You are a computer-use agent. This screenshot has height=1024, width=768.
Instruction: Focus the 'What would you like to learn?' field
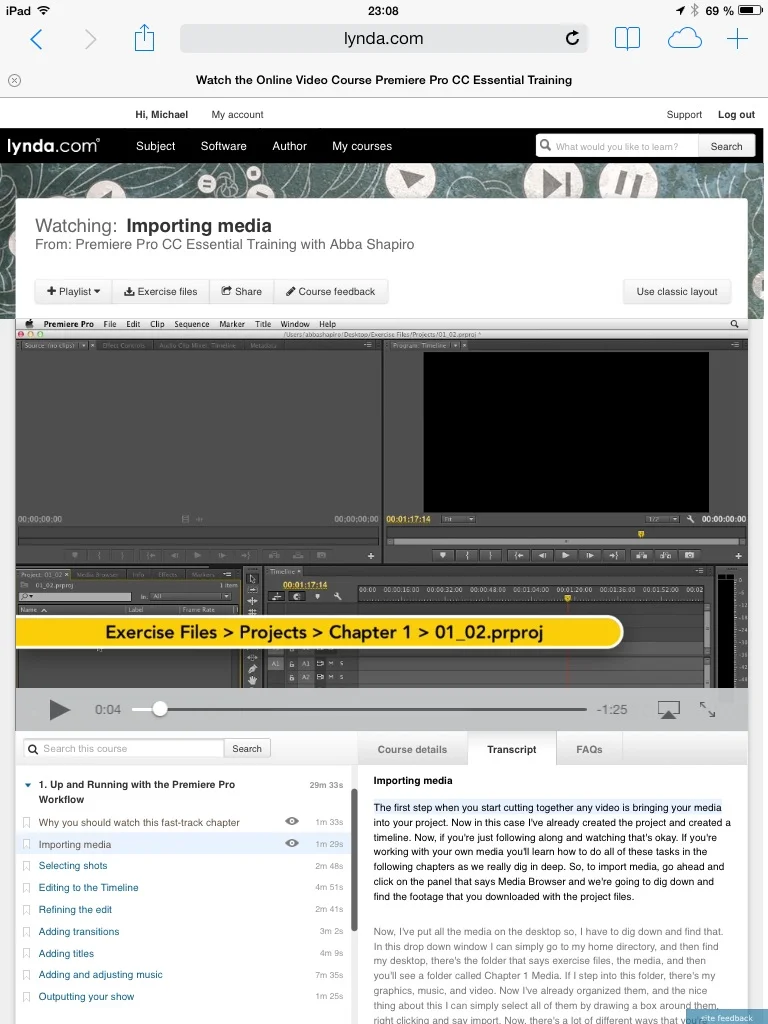(617, 146)
